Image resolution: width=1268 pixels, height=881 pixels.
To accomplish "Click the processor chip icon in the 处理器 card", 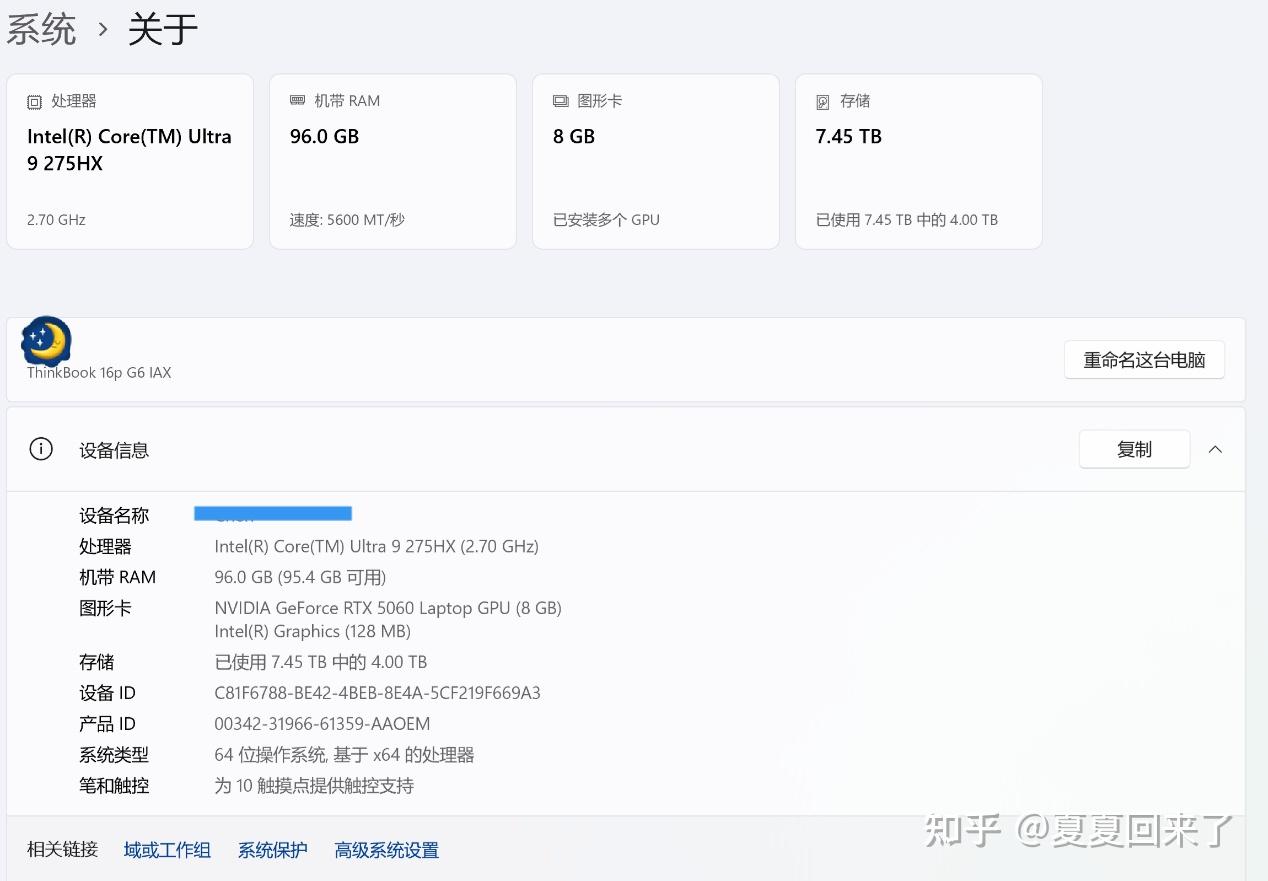I will click(x=35, y=102).
